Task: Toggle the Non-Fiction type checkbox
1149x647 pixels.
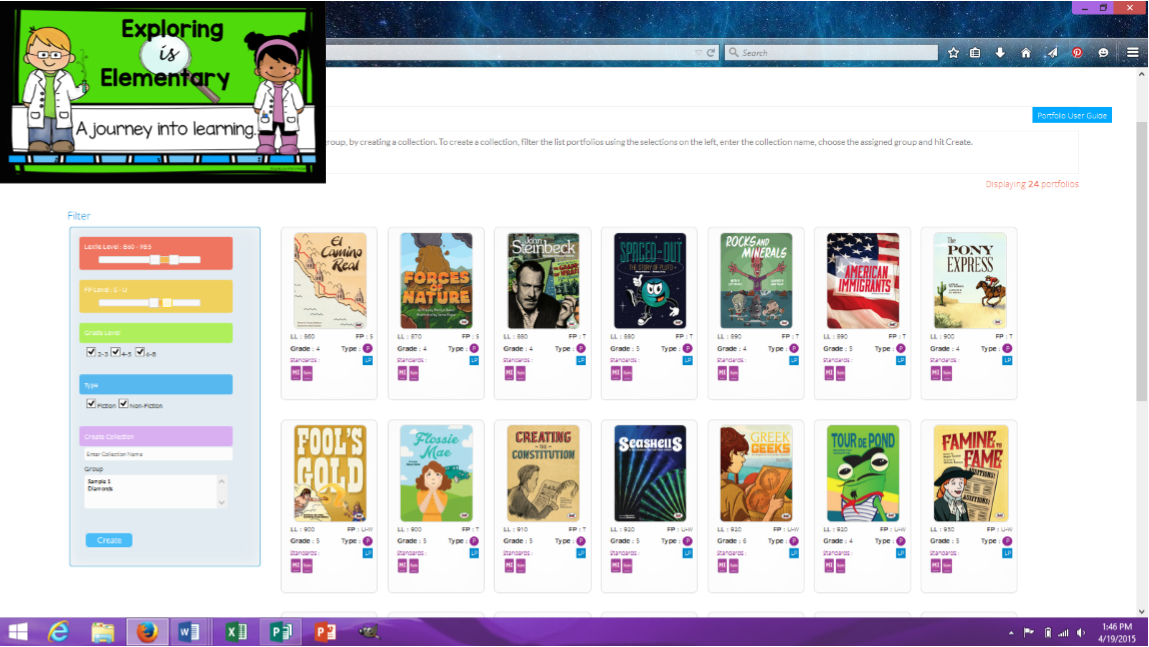Action: (x=124, y=404)
